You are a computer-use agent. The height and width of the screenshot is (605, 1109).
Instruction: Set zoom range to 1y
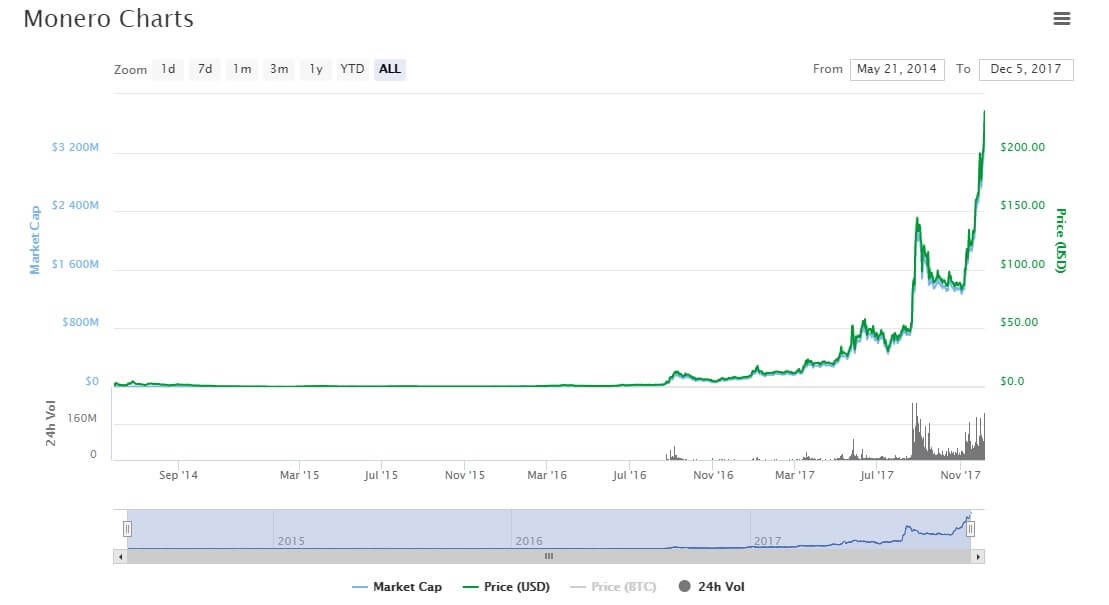tap(315, 69)
